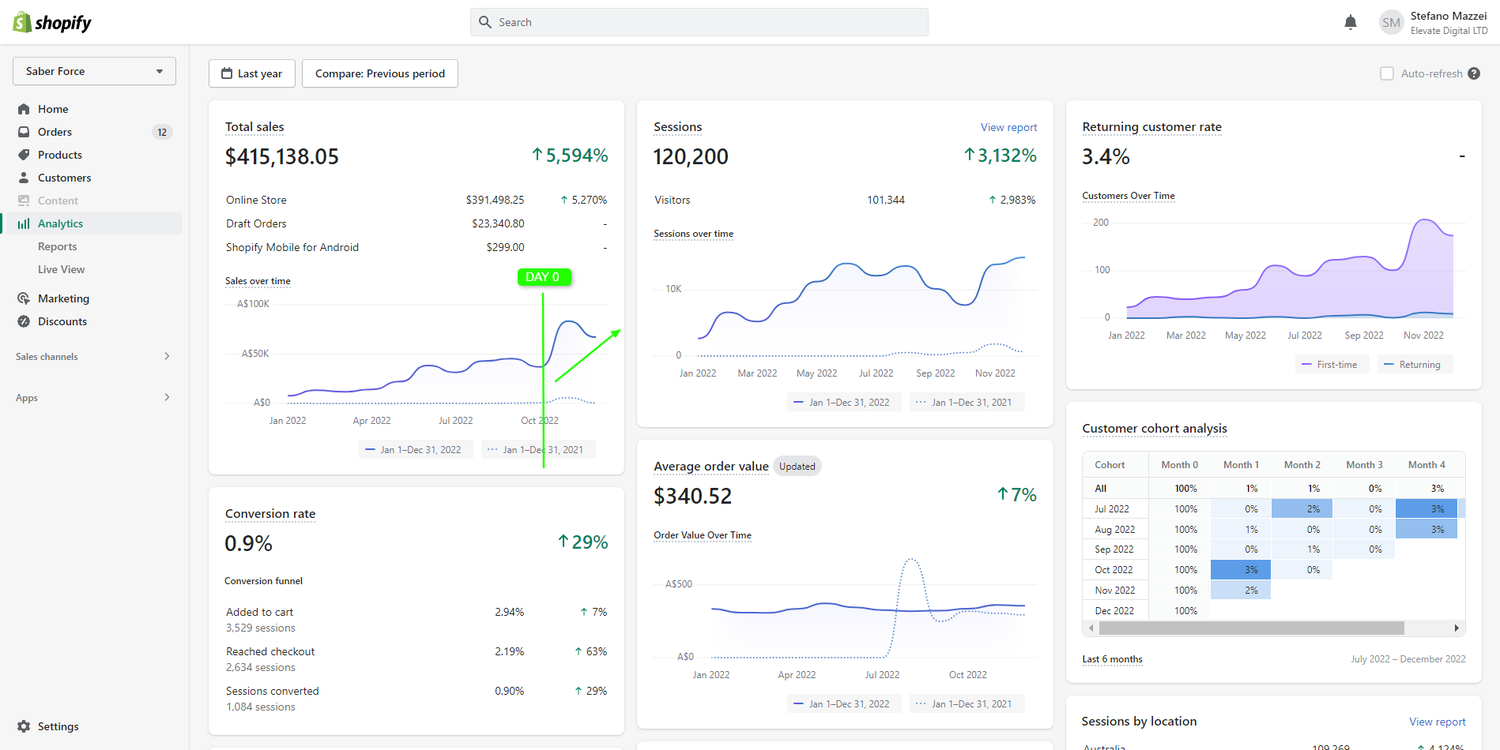
Task: Click the Marketing target icon
Action: 24,299
